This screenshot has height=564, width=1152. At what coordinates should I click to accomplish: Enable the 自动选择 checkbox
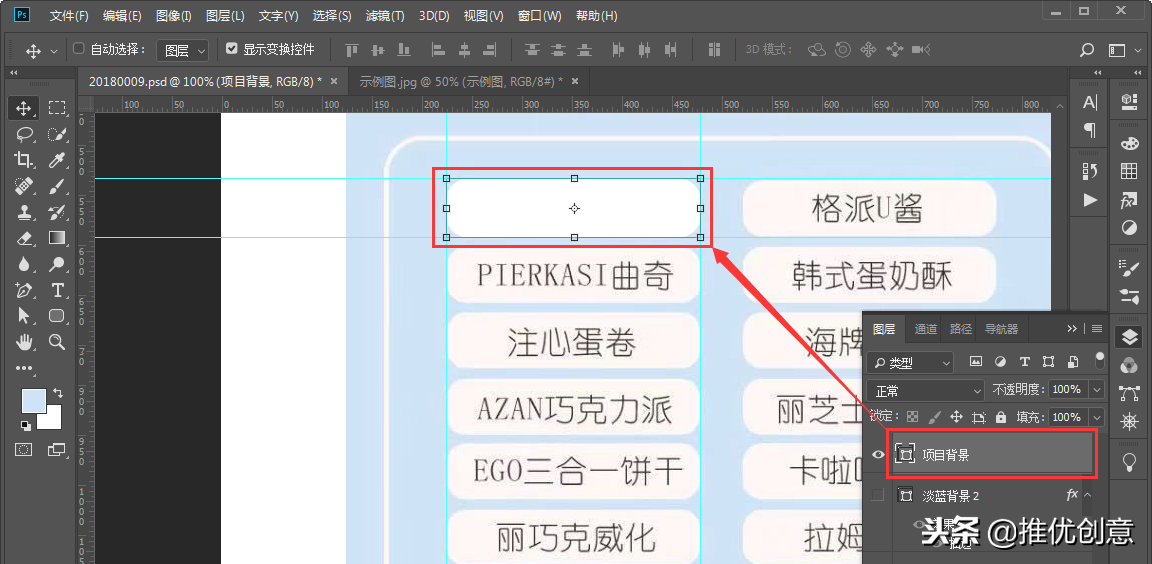(x=79, y=48)
